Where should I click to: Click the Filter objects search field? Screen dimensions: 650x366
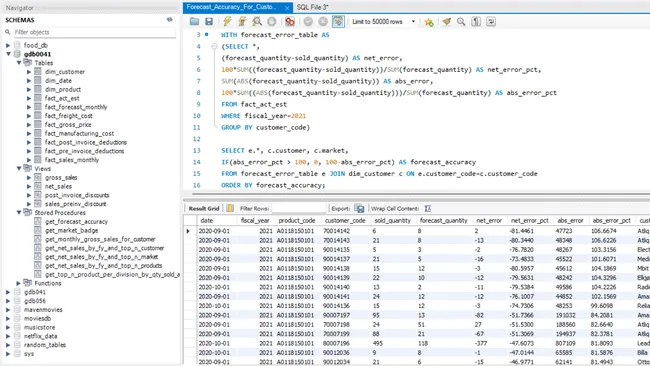94,32
